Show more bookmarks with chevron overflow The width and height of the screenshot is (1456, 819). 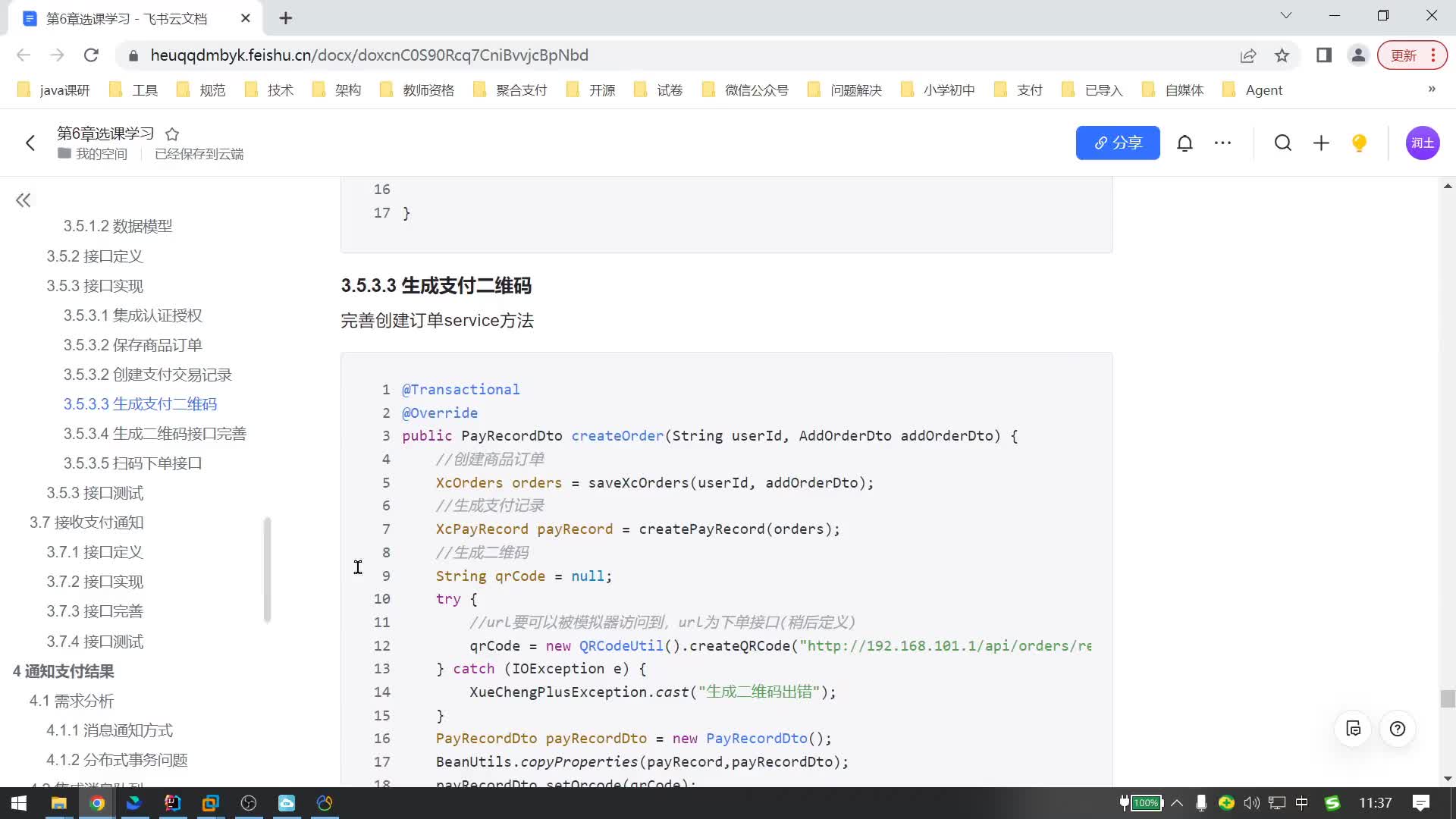1432,89
